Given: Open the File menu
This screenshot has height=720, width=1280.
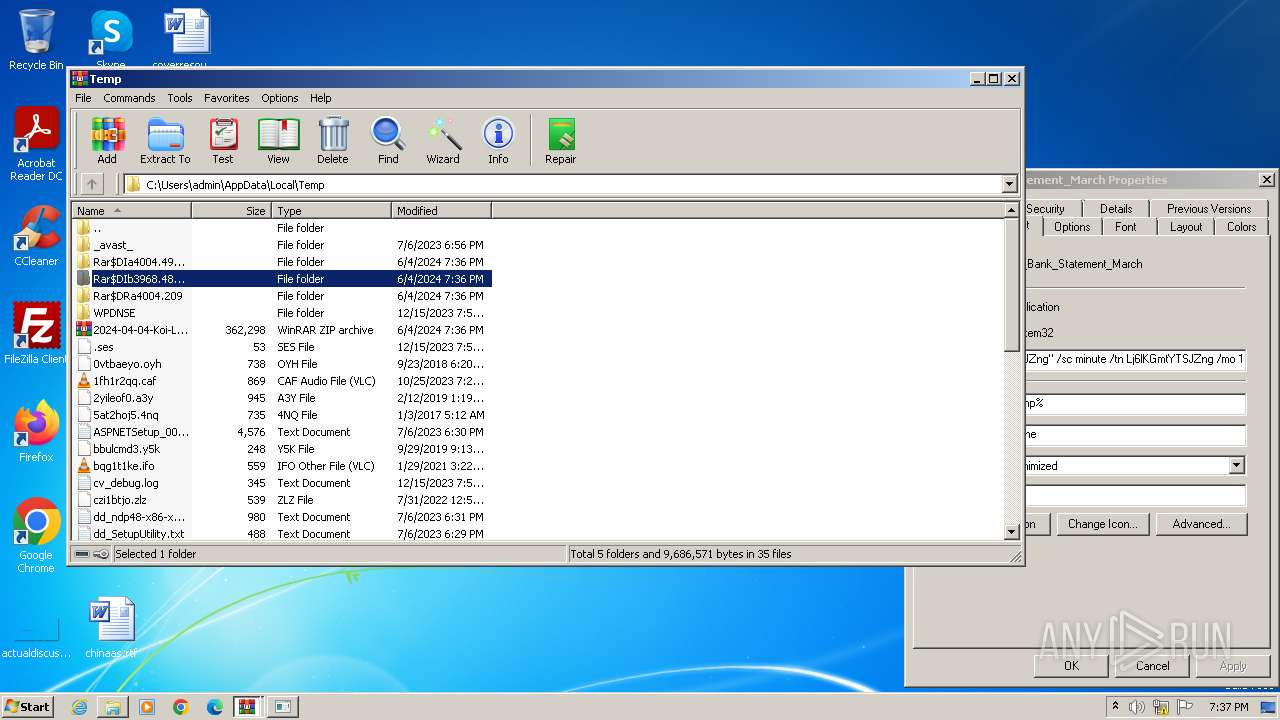Looking at the screenshot, I should (x=83, y=98).
